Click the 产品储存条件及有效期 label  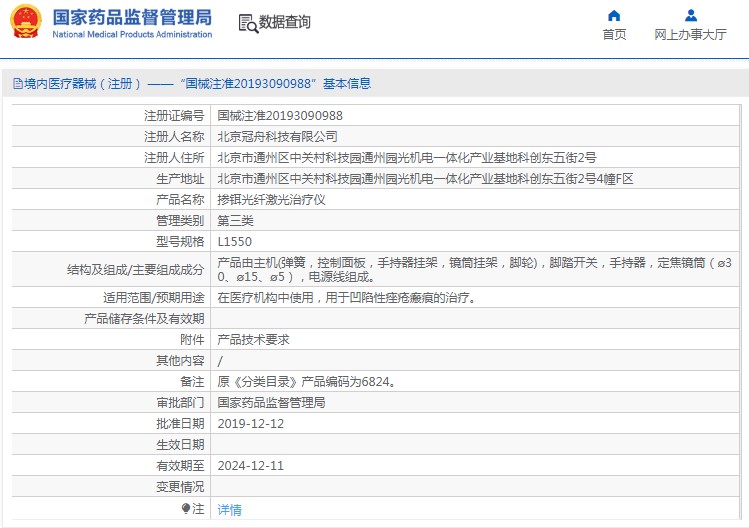pos(144,319)
